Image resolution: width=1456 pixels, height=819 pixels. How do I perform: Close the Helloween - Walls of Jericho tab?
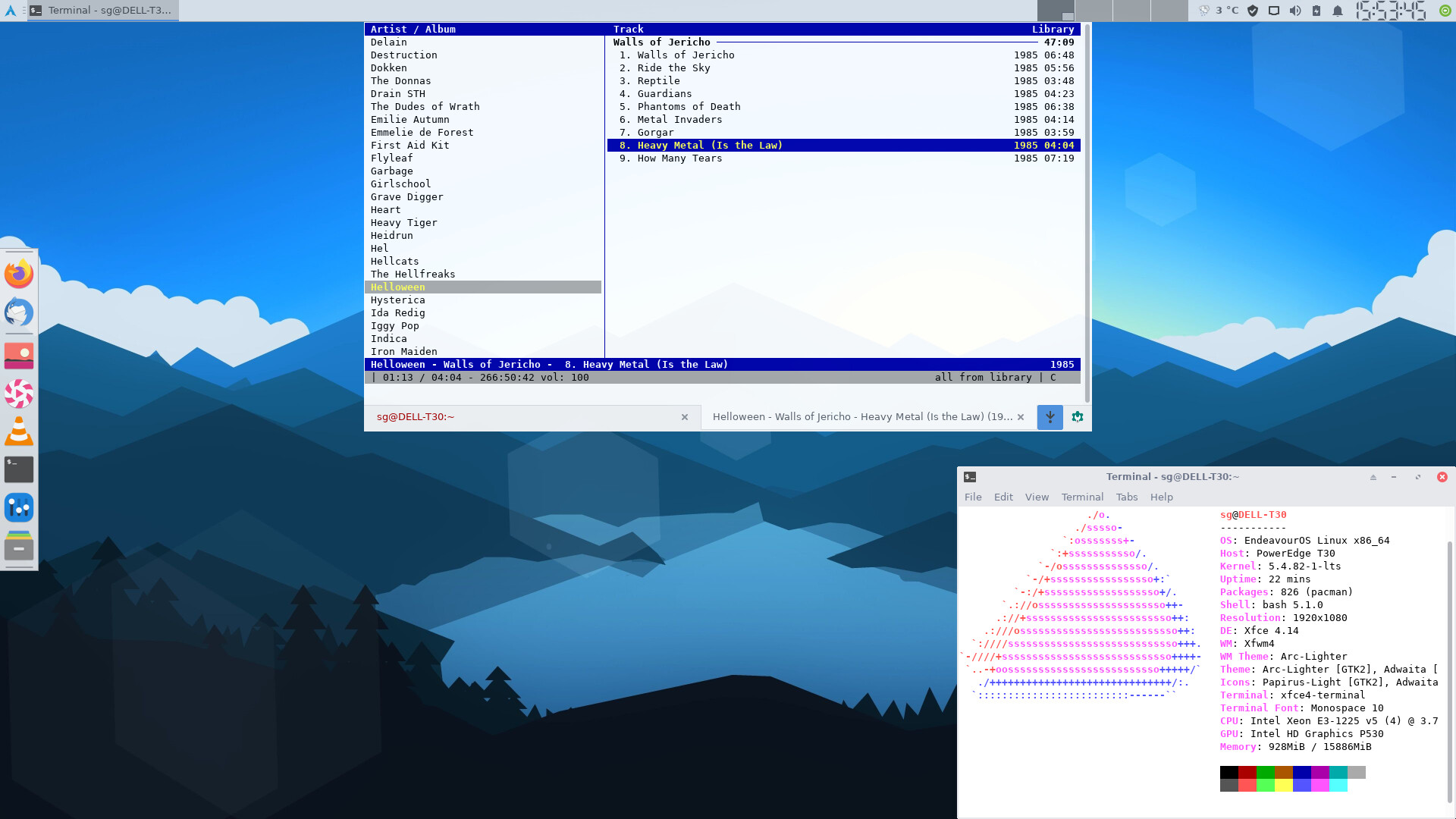click(x=1021, y=417)
